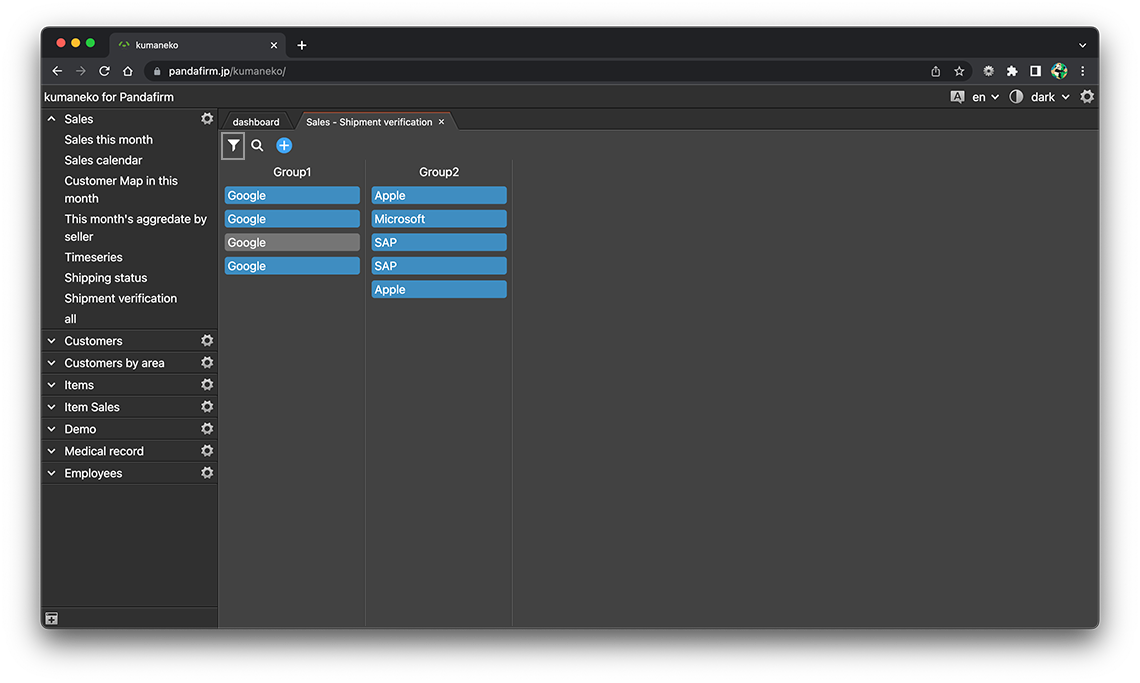Open Customers app settings gear
This screenshot has height=683, width=1140.
(x=207, y=341)
